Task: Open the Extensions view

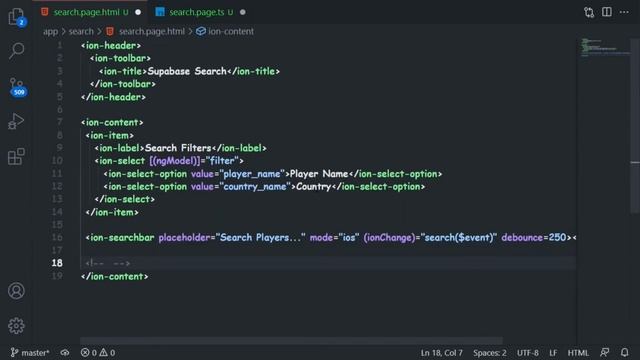Action: click(16, 157)
